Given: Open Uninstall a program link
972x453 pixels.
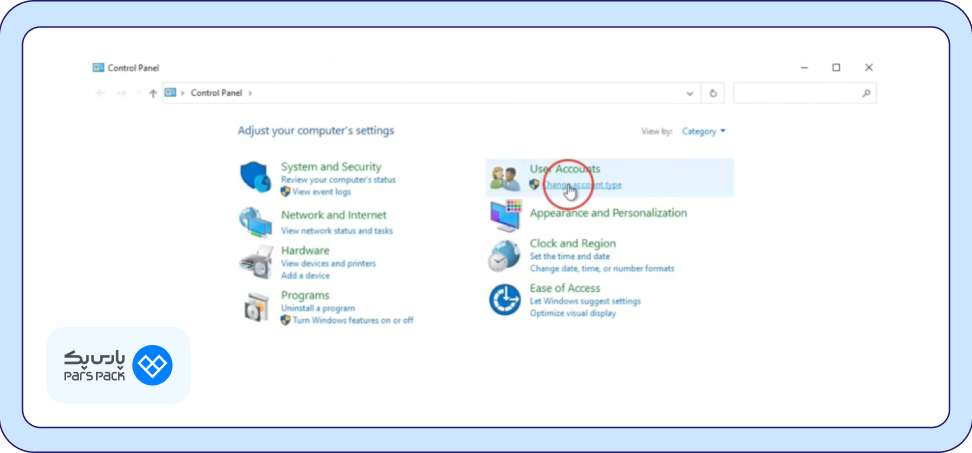Looking at the screenshot, I should coord(318,308).
